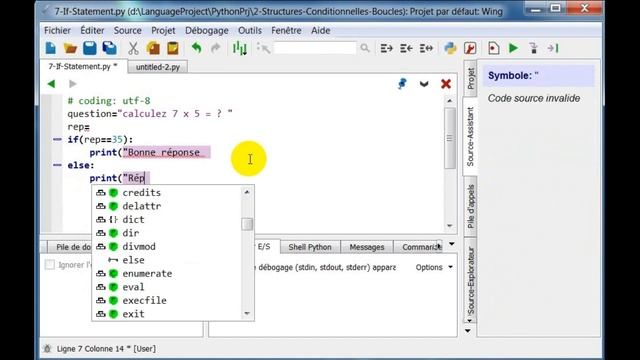This screenshot has width=640, height=360.
Task: Click the step out arrow icon
Action: (x=553, y=48)
